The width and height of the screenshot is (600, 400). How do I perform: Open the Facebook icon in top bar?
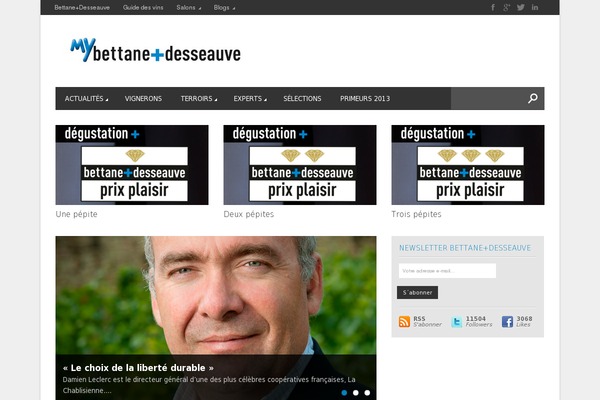[493, 7]
